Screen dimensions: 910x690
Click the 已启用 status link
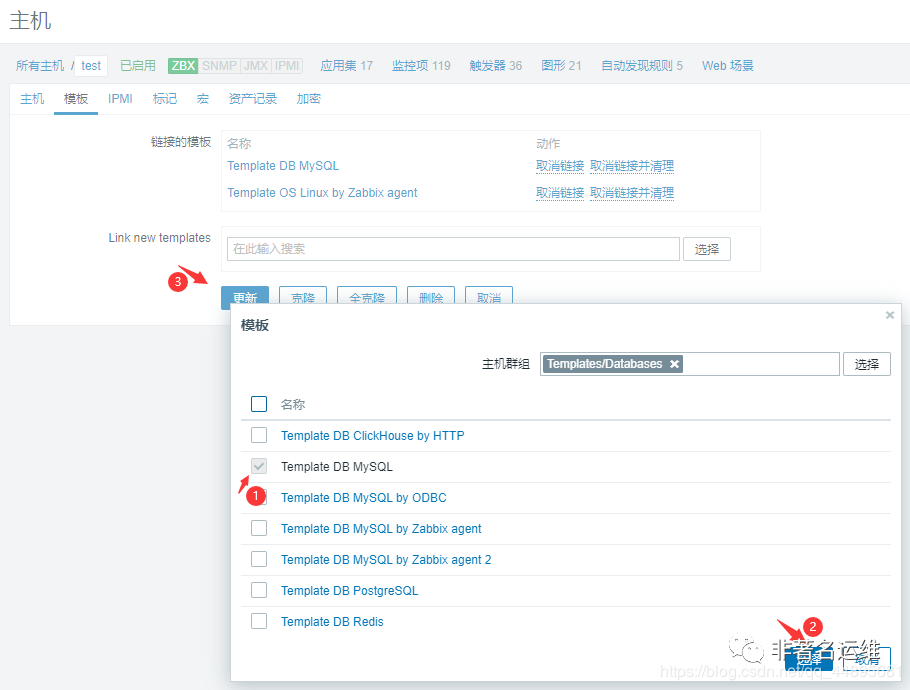pyautogui.click(x=138, y=66)
